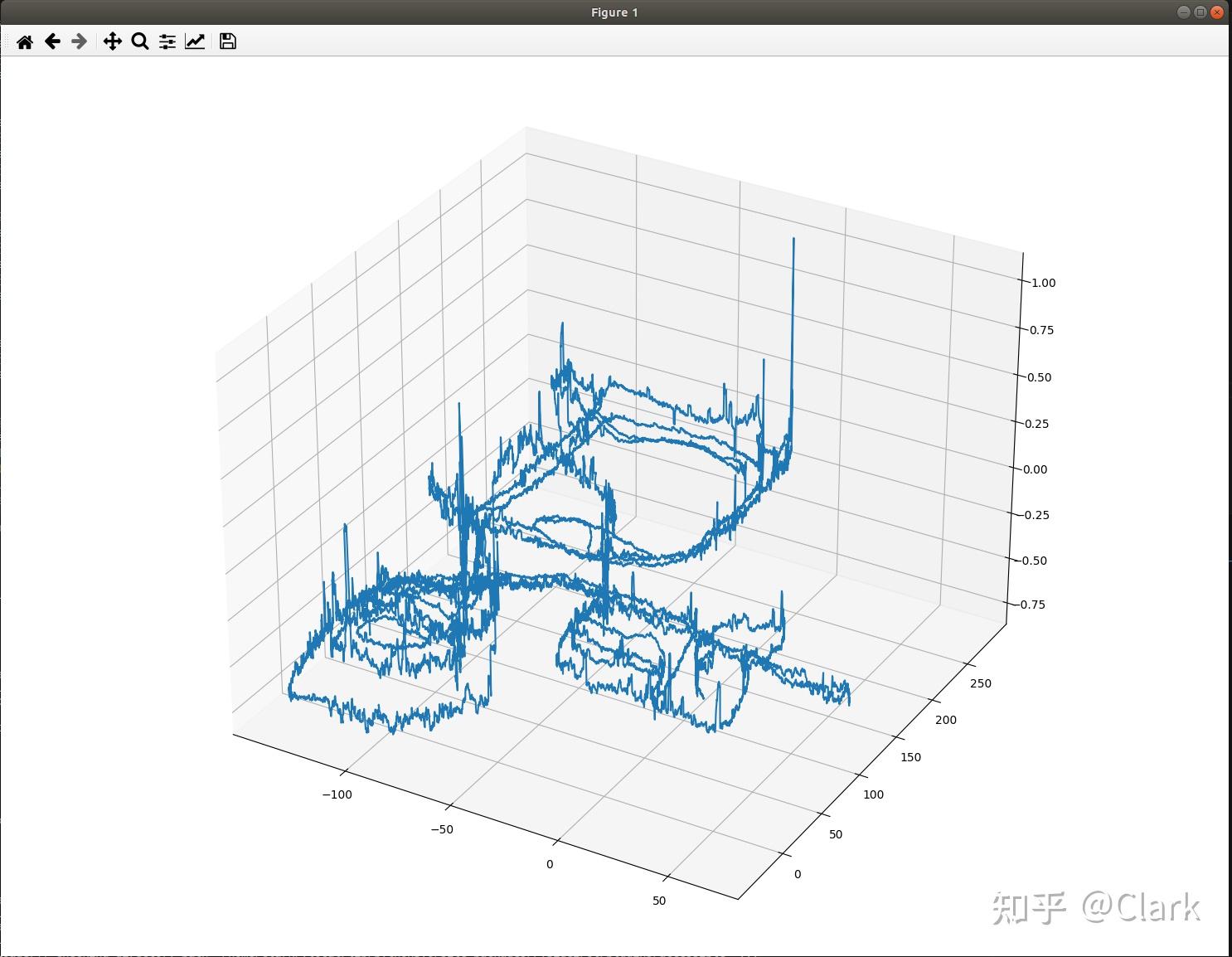The height and width of the screenshot is (957, 1232).
Task: Reset the plot with the Home icon
Action: pyautogui.click(x=25, y=41)
